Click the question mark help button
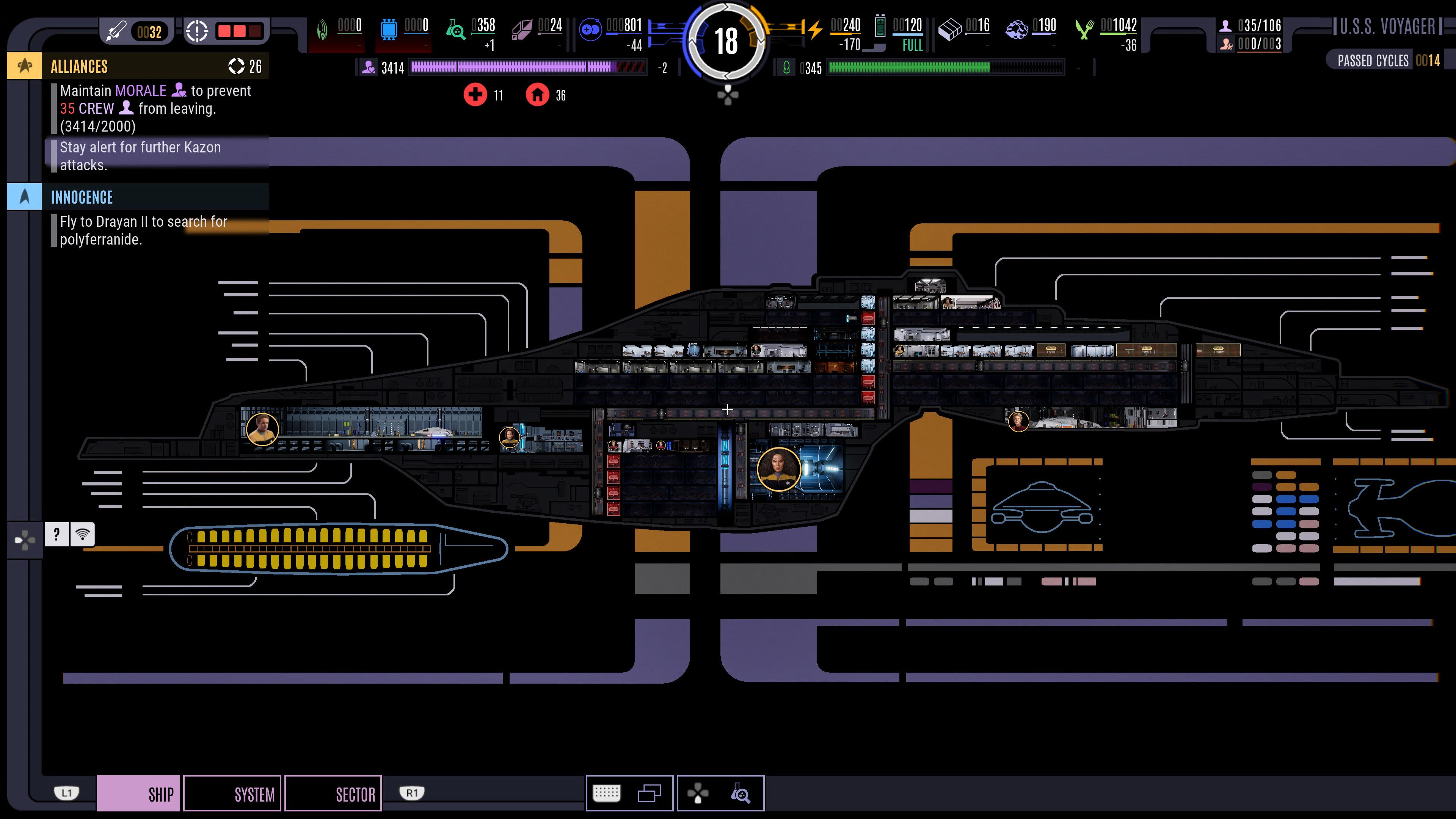The image size is (1456, 819). coord(56,534)
